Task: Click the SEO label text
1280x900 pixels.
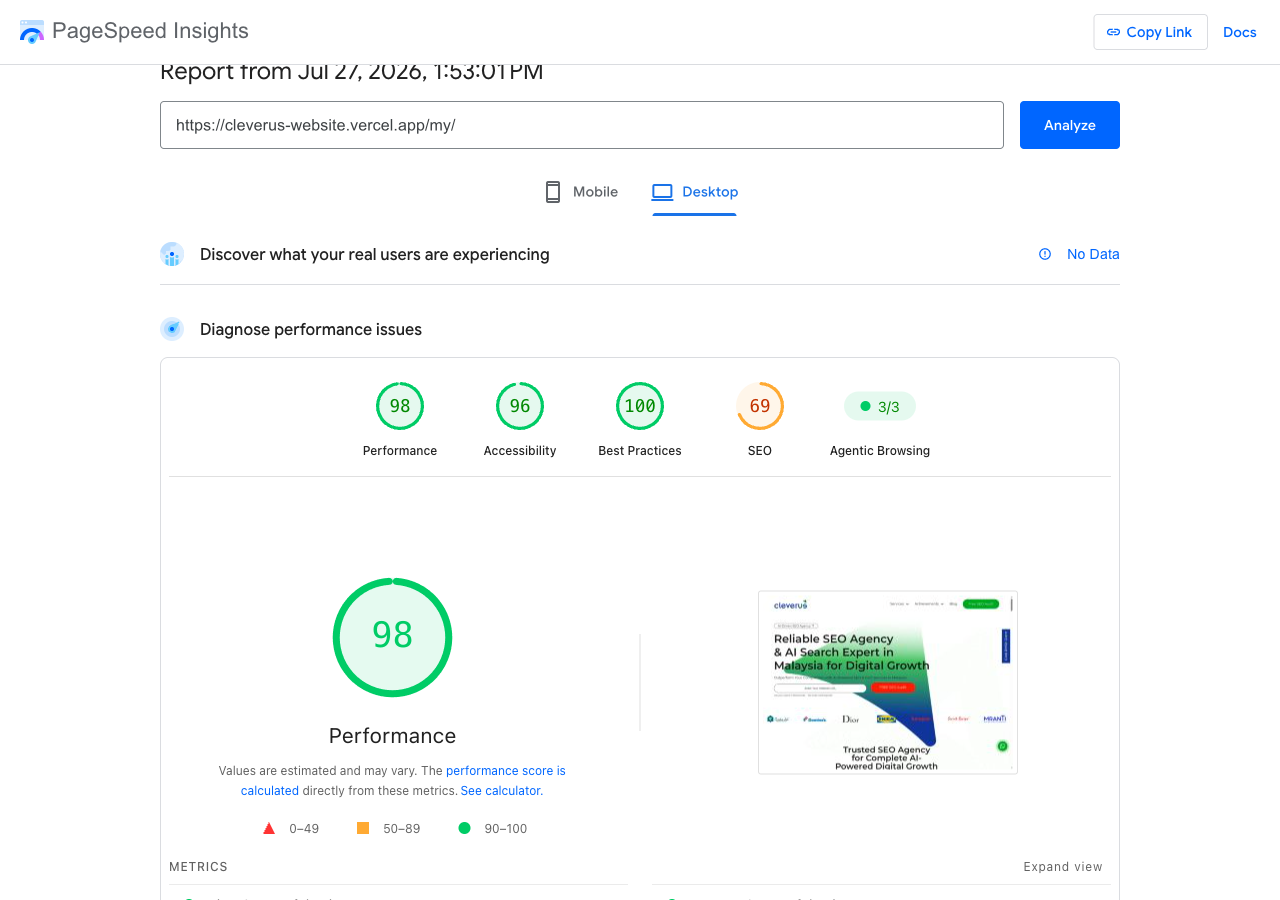Action: tap(760, 451)
